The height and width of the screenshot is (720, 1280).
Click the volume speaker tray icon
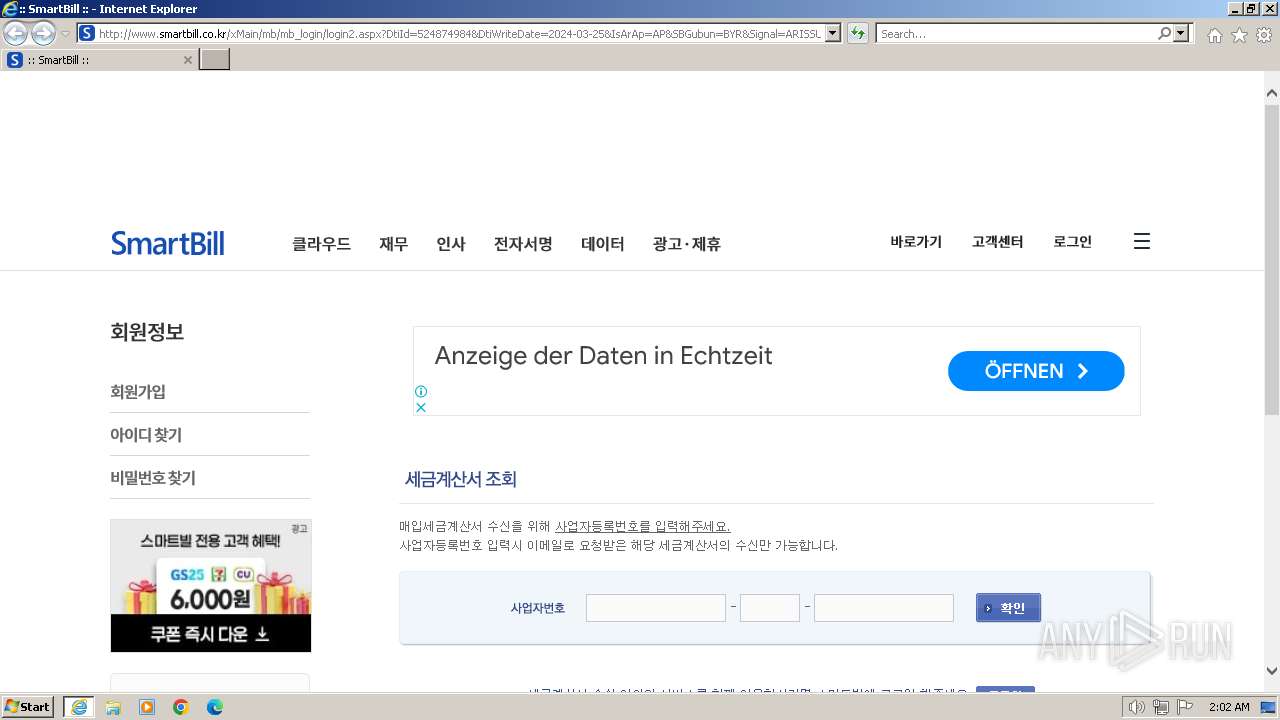(1136, 707)
